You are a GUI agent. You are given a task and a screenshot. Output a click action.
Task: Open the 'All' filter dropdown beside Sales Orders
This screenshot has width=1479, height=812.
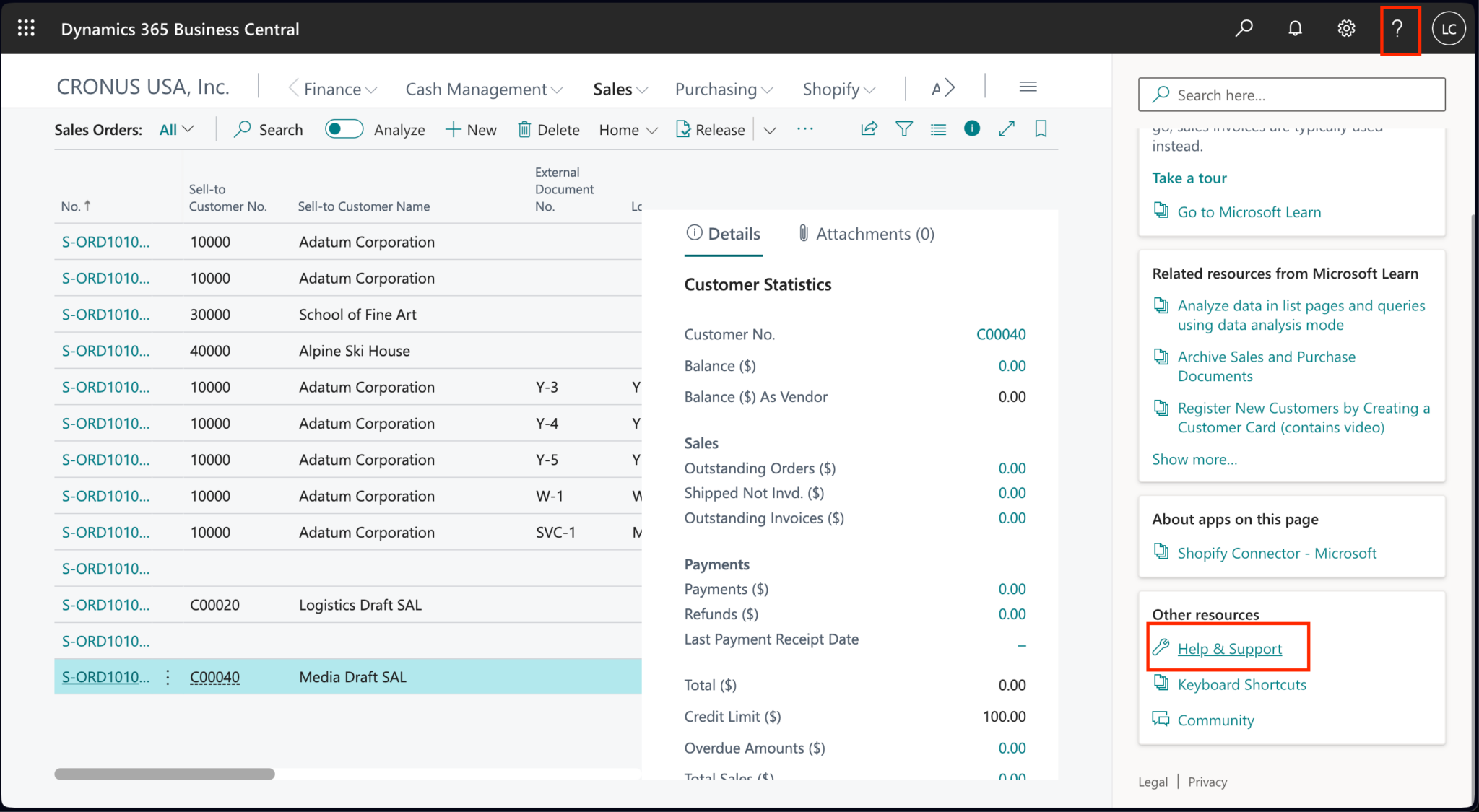(x=175, y=129)
